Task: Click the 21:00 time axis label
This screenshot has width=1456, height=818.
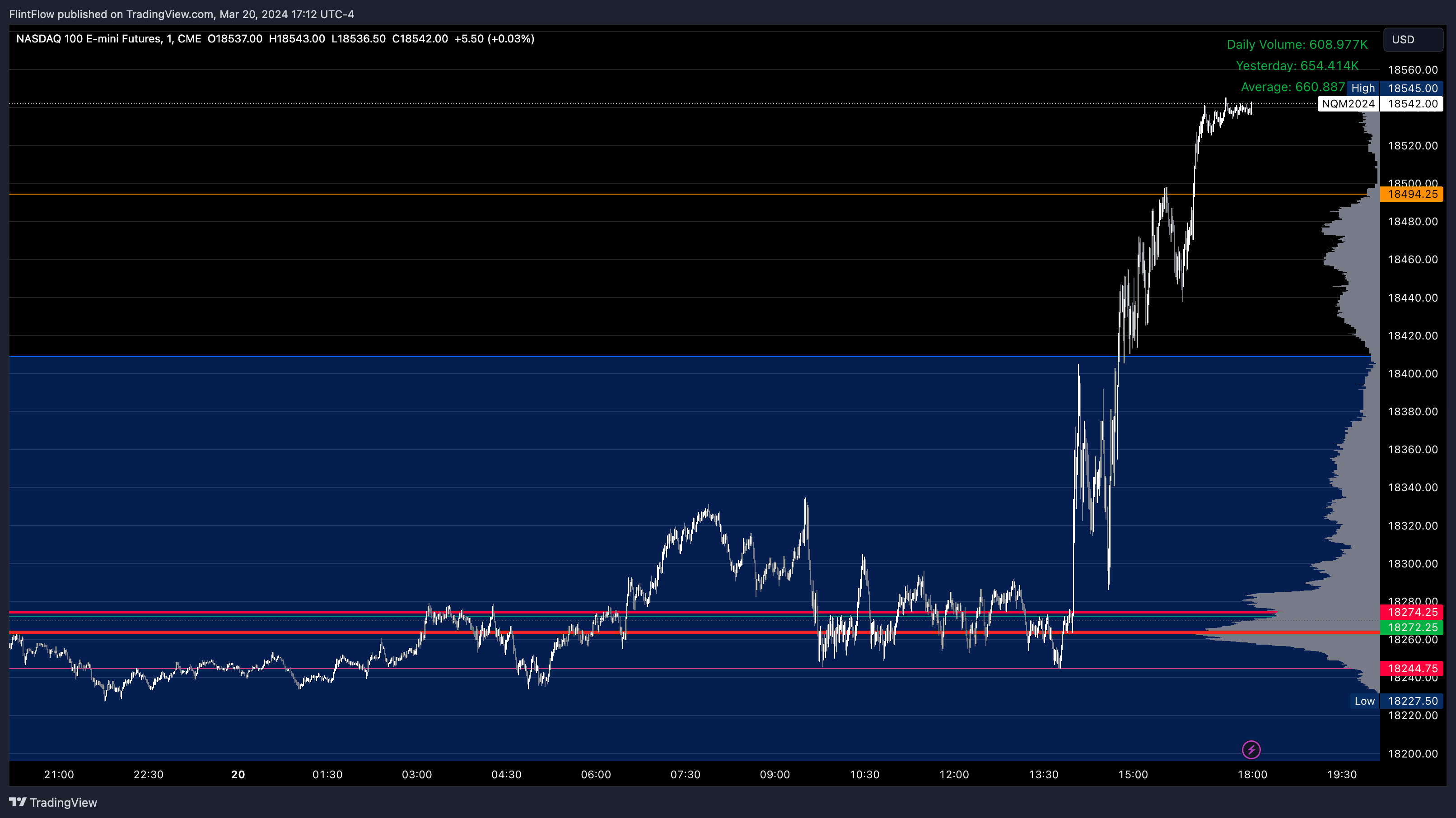Action: (x=59, y=775)
